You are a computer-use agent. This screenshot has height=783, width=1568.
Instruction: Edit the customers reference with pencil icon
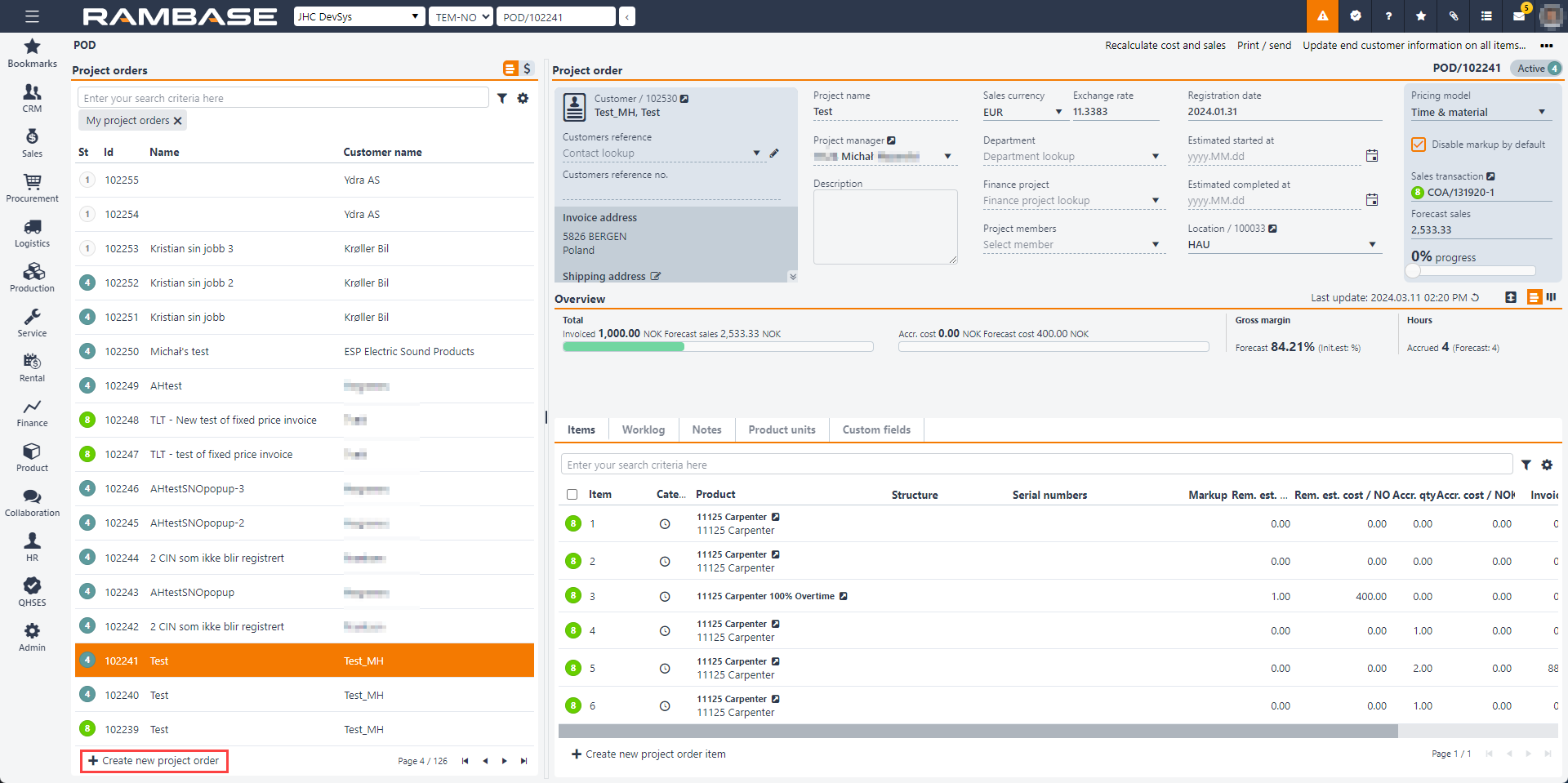point(774,153)
